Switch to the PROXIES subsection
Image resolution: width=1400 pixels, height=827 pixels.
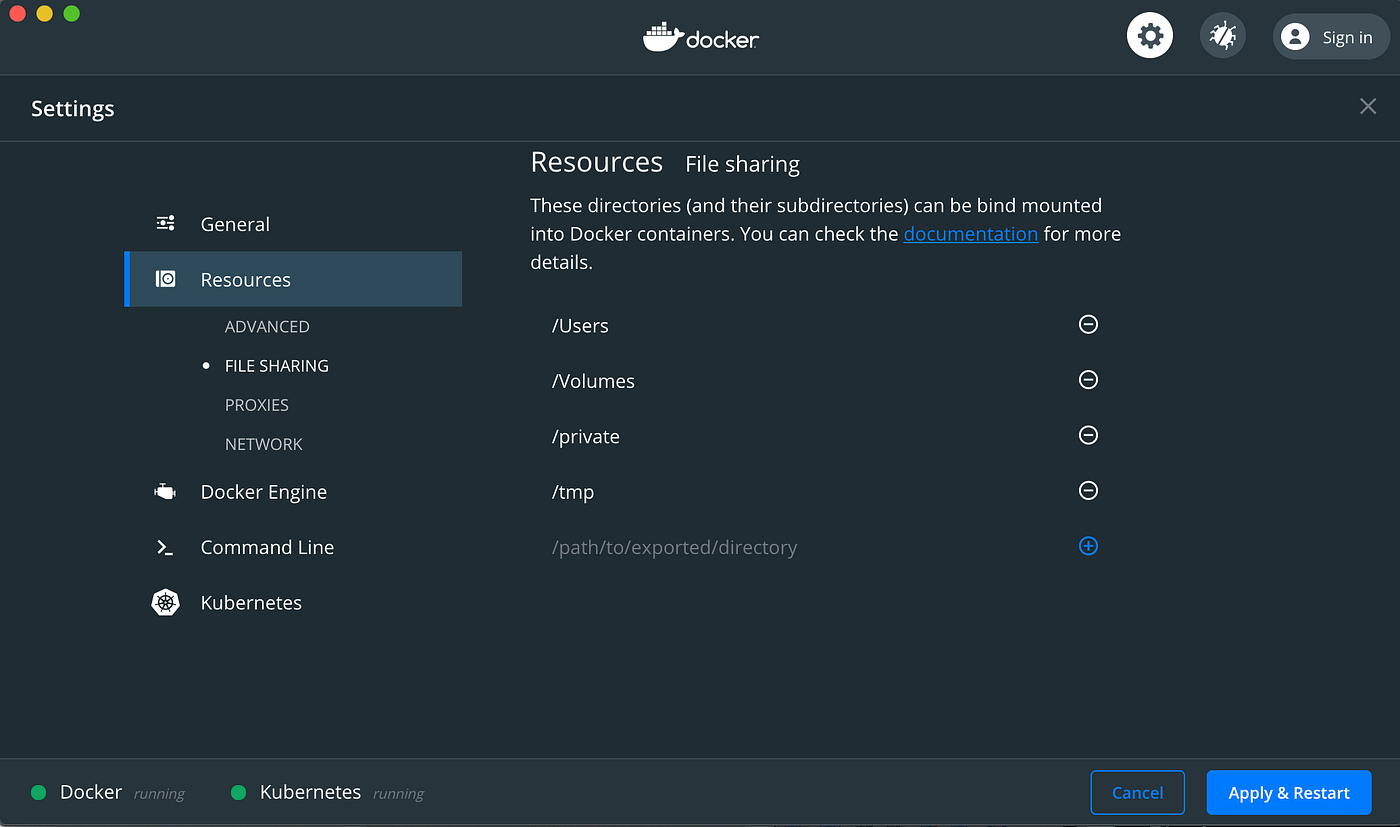257,405
